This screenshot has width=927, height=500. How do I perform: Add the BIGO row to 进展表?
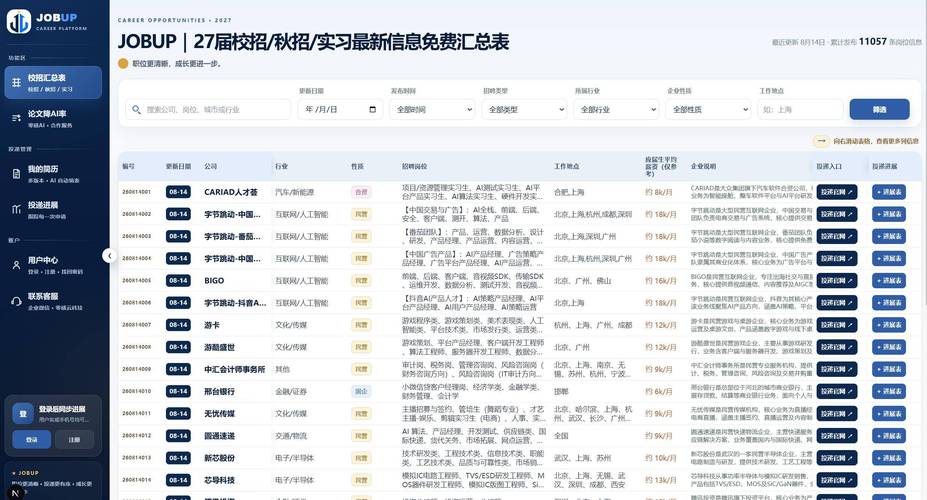click(x=889, y=281)
